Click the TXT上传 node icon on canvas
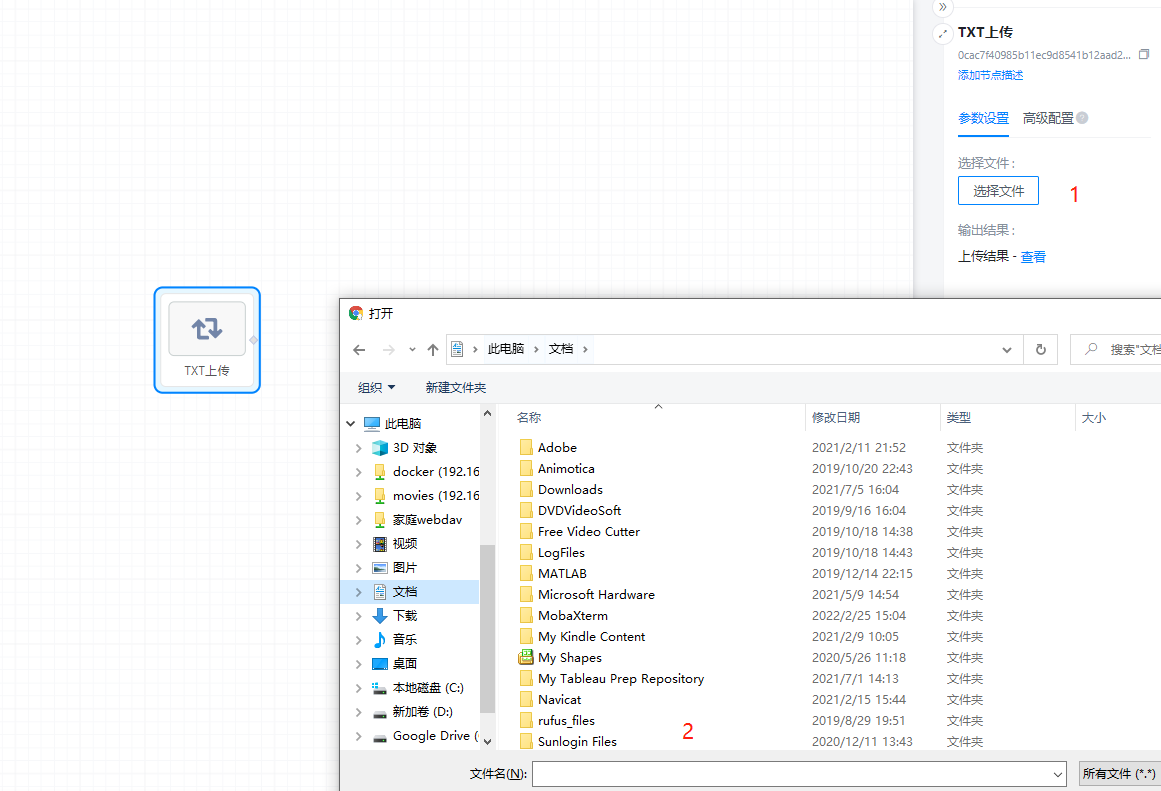Viewport: 1161px width, 791px height. click(207, 329)
